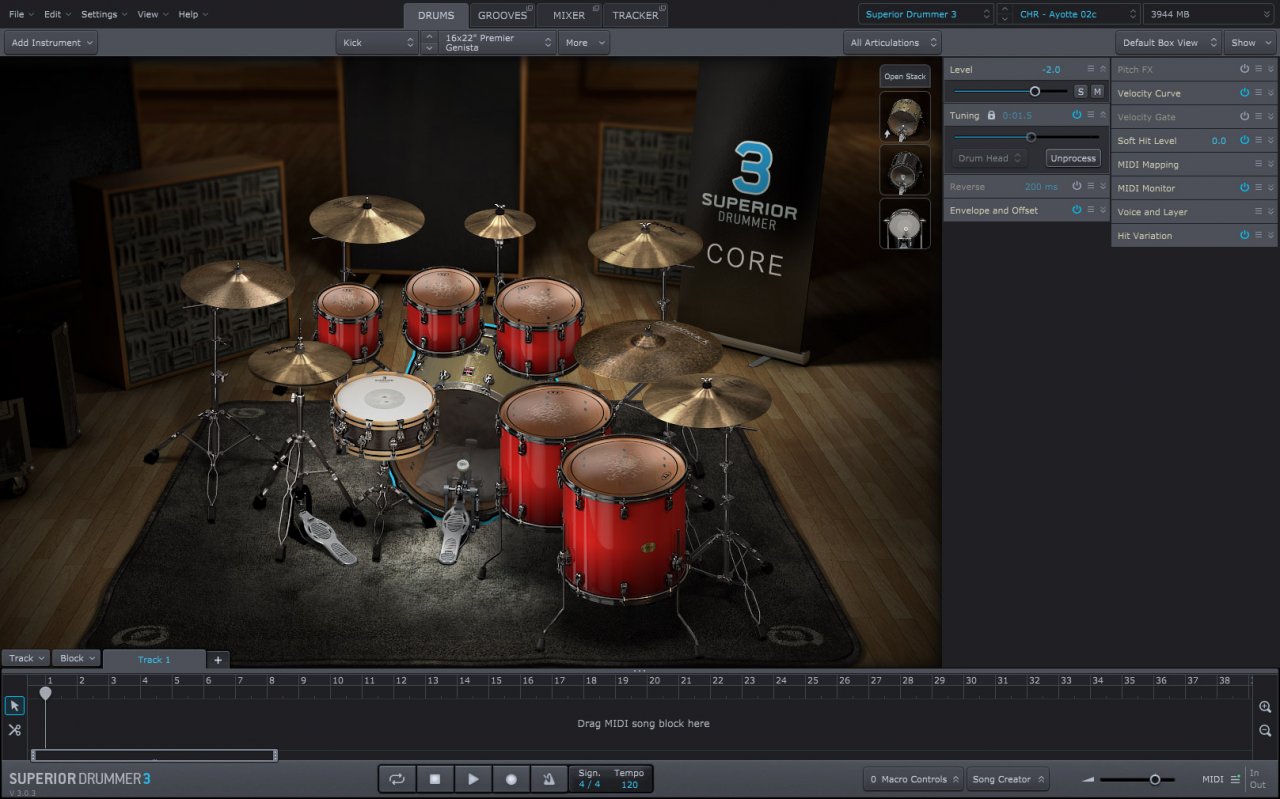
Task: Open the Voice and Layer menu icon
Action: 1259,212
